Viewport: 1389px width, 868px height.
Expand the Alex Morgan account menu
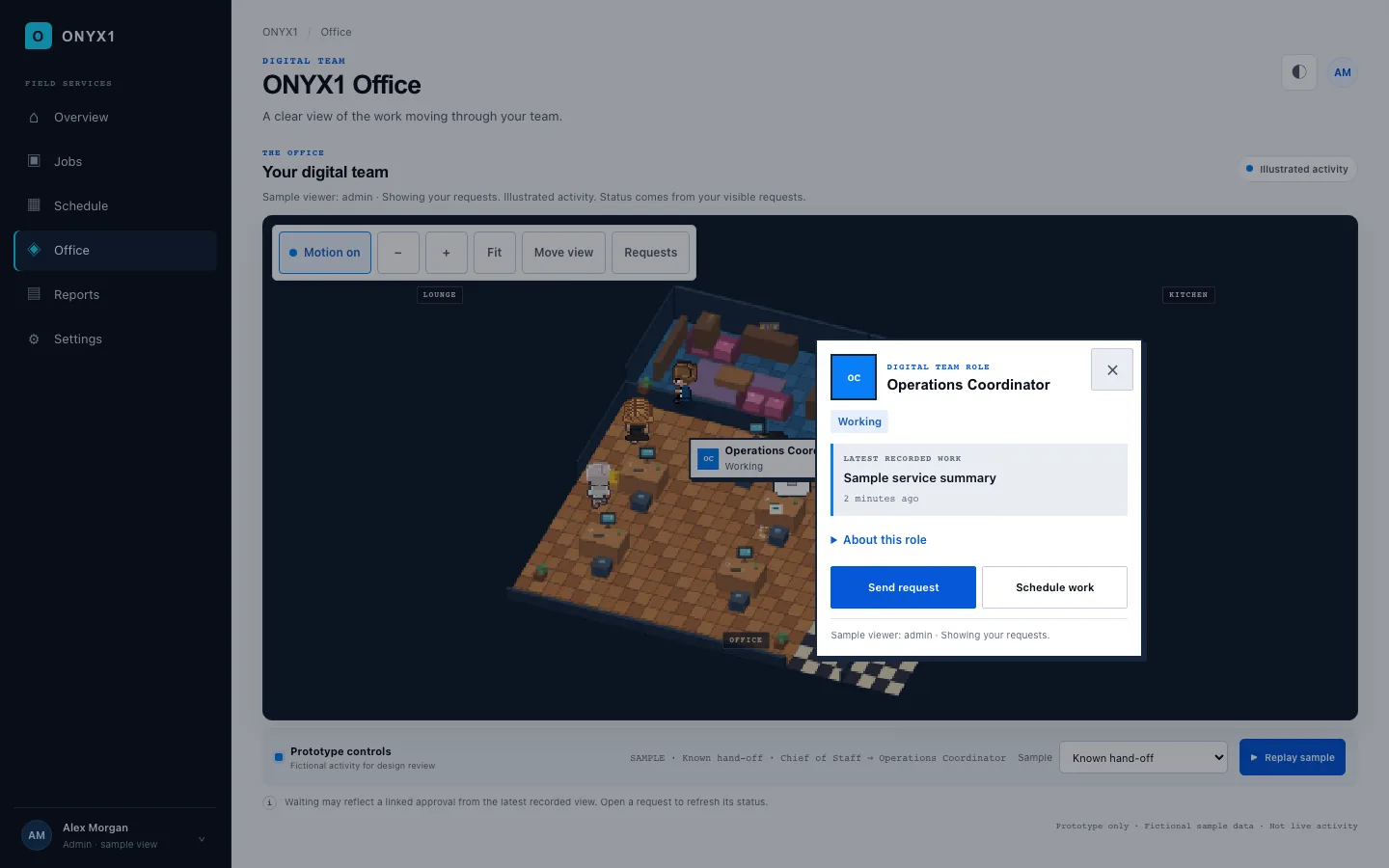click(115, 836)
